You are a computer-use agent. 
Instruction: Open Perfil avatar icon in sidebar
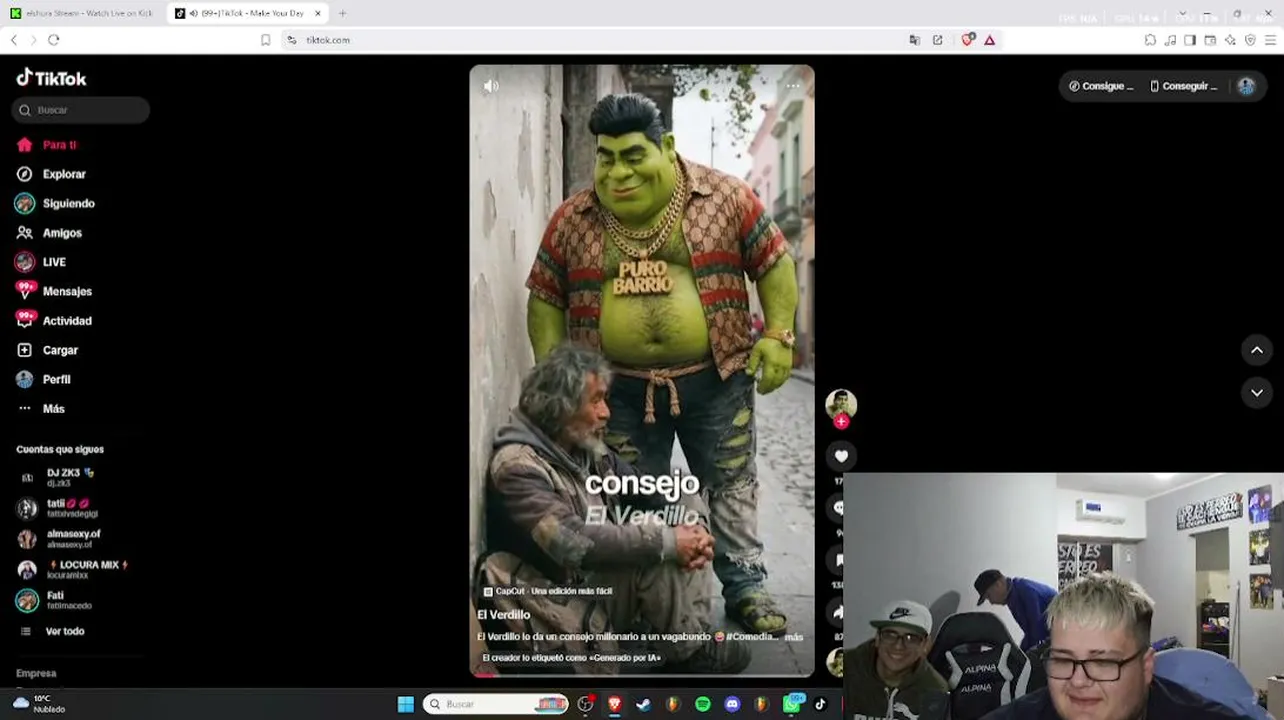[x=25, y=379]
